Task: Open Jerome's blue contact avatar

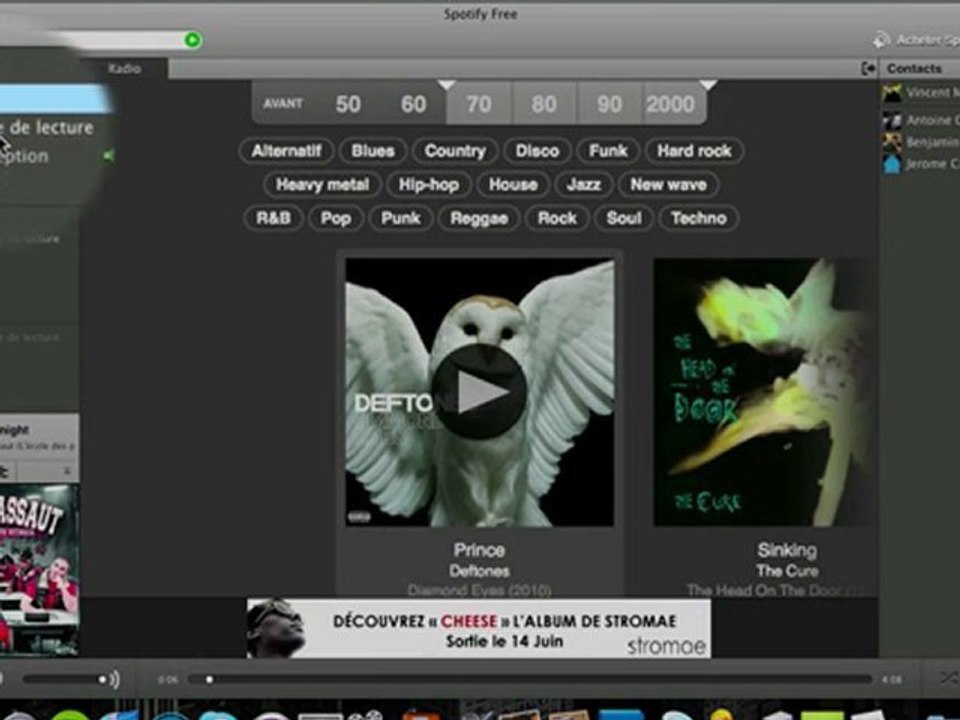Action: click(892, 164)
